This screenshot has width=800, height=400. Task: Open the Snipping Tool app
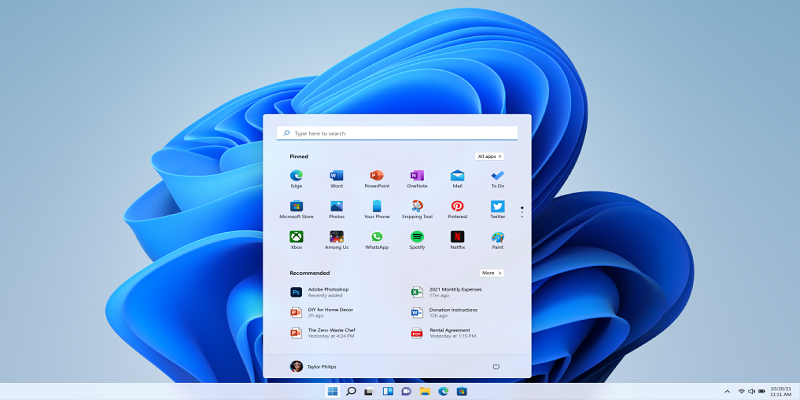tap(417, 207)
